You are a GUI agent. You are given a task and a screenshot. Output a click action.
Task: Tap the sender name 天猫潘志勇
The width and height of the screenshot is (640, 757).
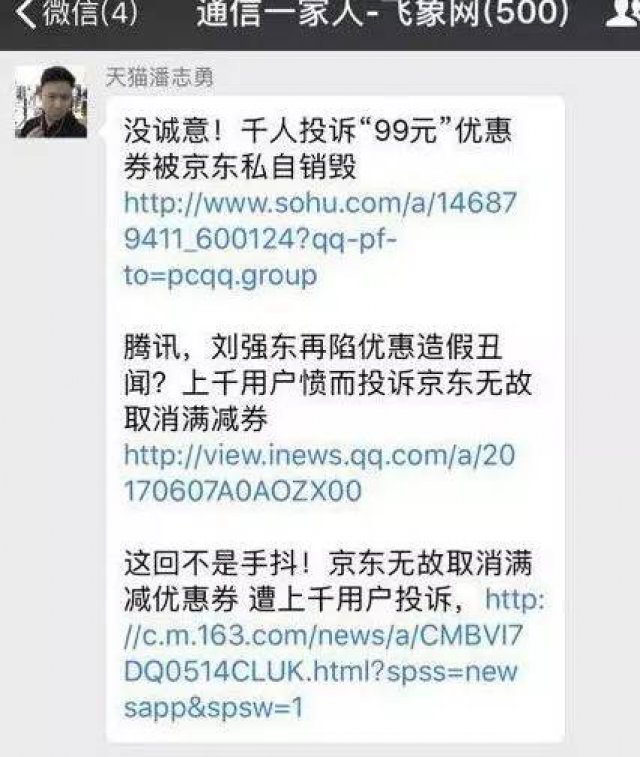coord(160,77)
